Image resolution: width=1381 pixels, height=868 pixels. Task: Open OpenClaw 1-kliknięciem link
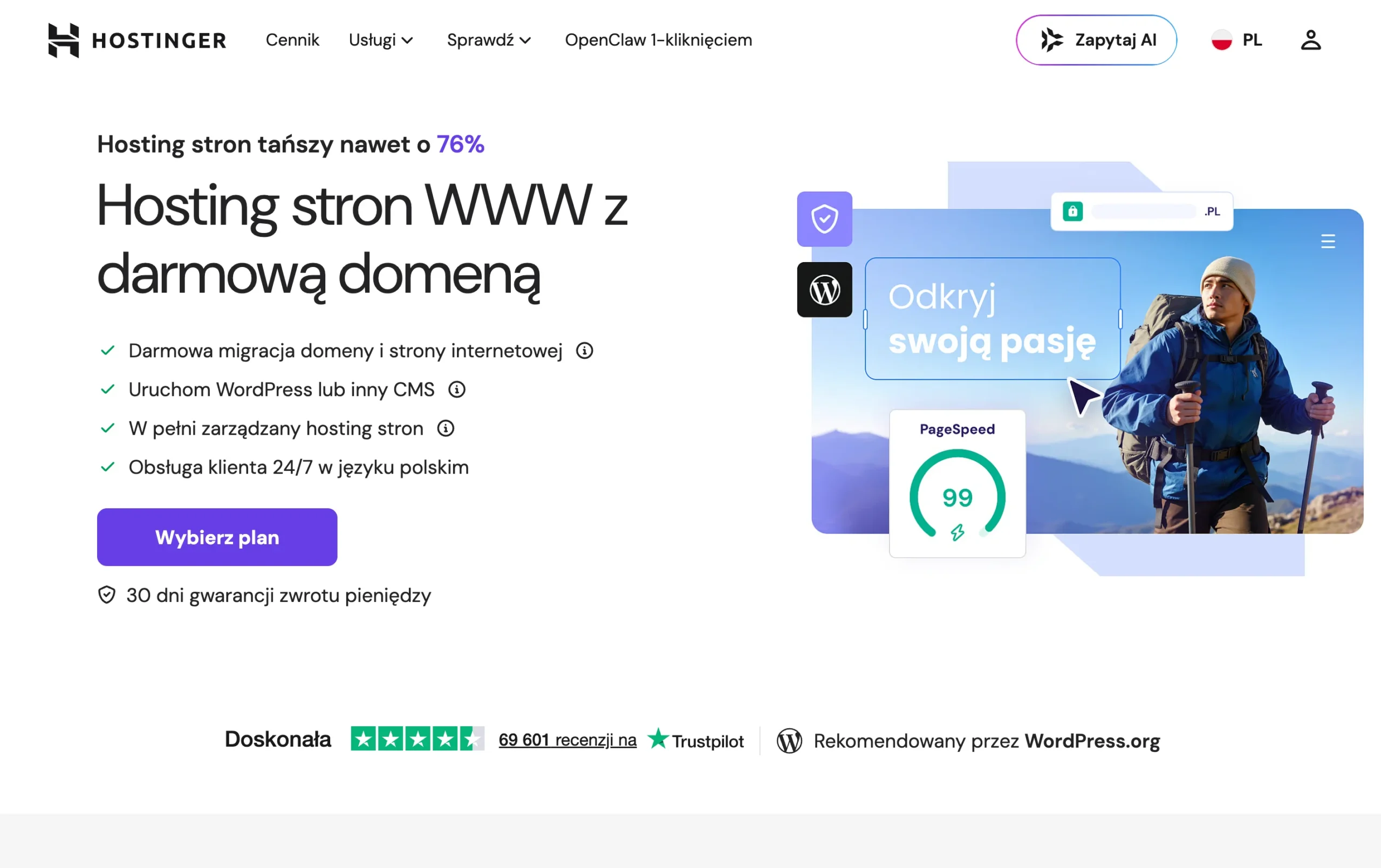658,40
